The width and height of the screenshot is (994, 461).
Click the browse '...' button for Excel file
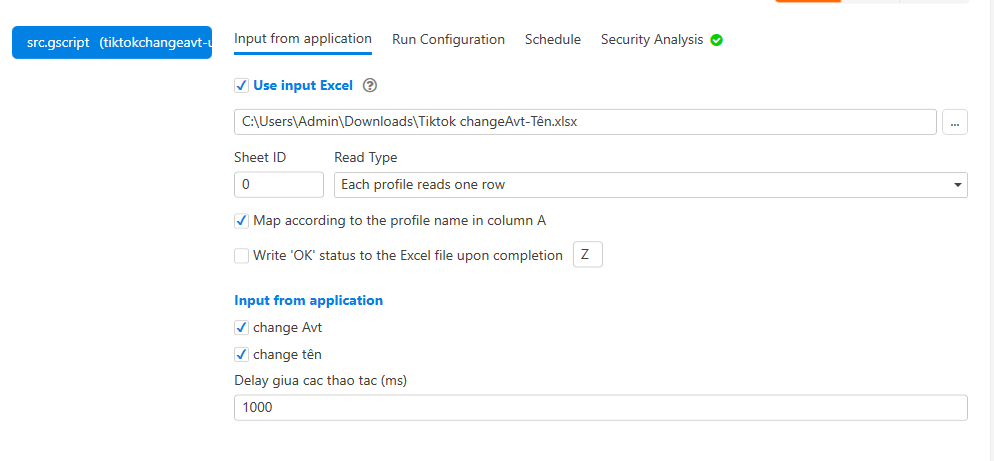[x=954, y=122]
